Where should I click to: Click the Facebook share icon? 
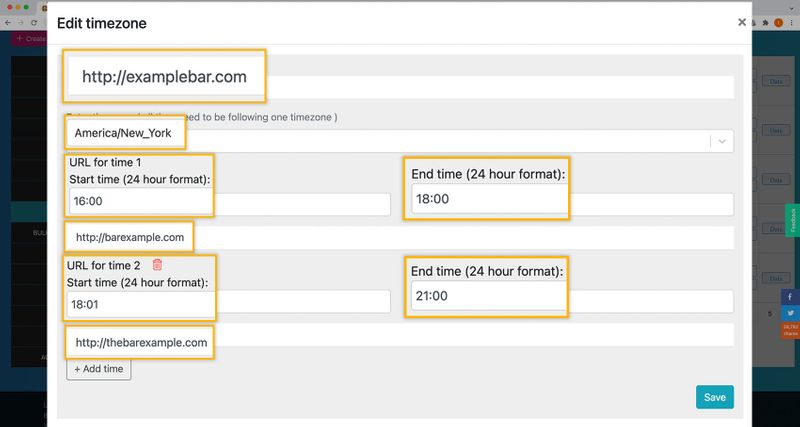click(790, 297)
